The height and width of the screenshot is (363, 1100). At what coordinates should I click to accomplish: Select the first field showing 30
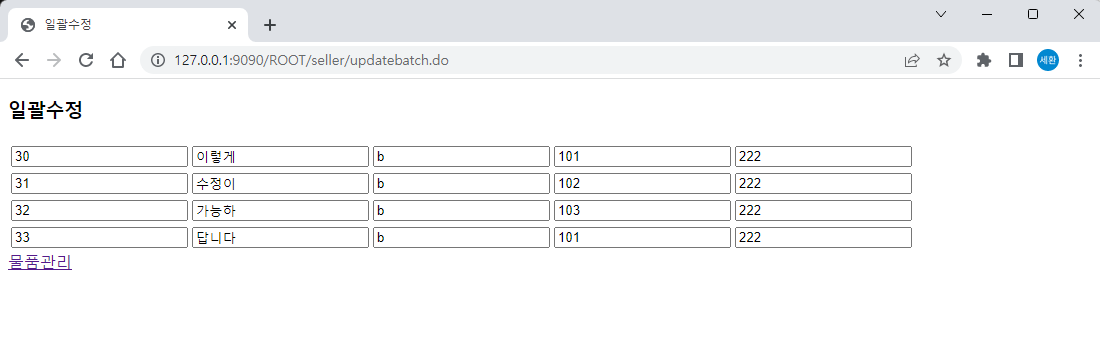click(x=100, y=157)
